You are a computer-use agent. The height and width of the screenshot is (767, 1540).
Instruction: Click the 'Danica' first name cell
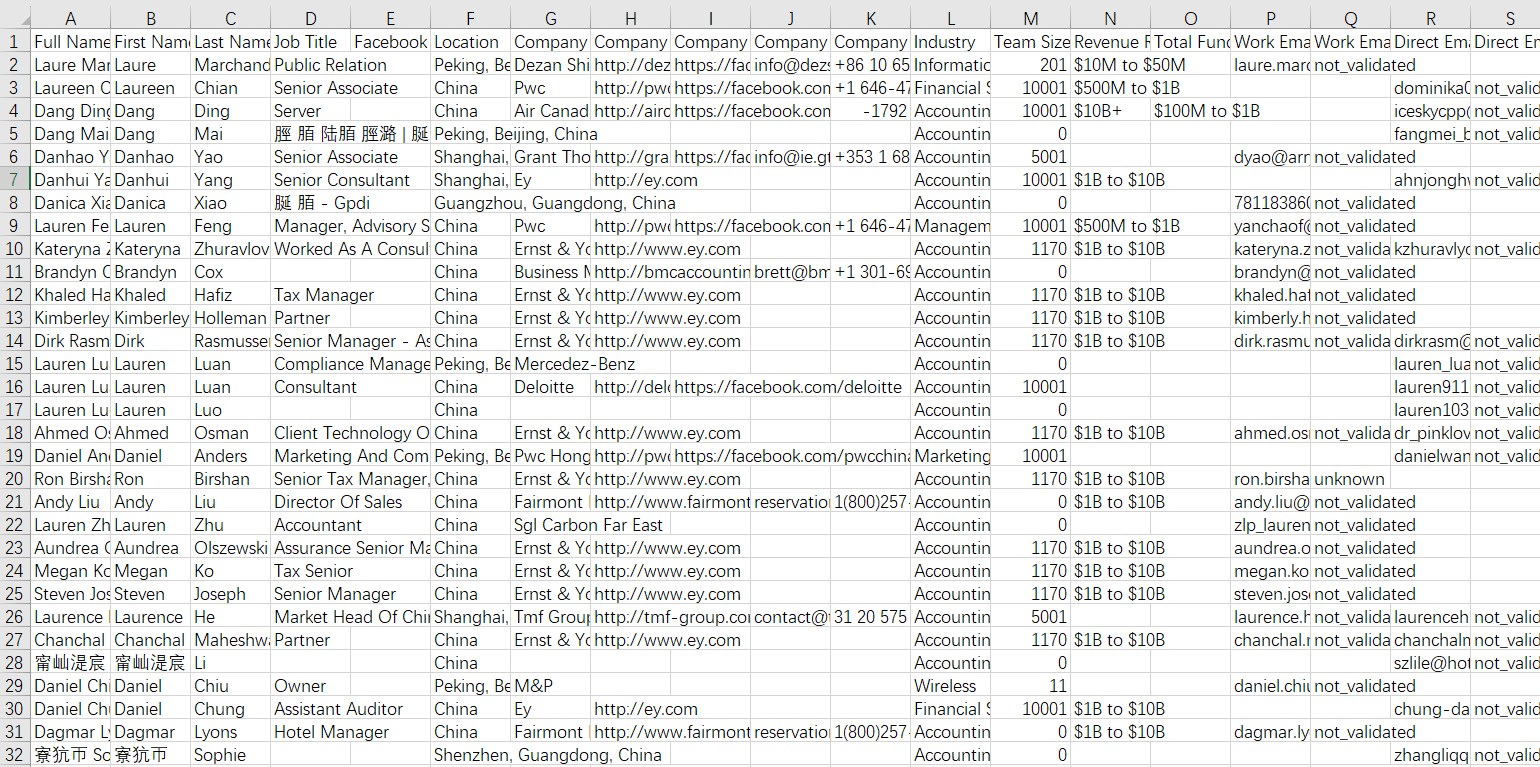(x=150, y=203)
